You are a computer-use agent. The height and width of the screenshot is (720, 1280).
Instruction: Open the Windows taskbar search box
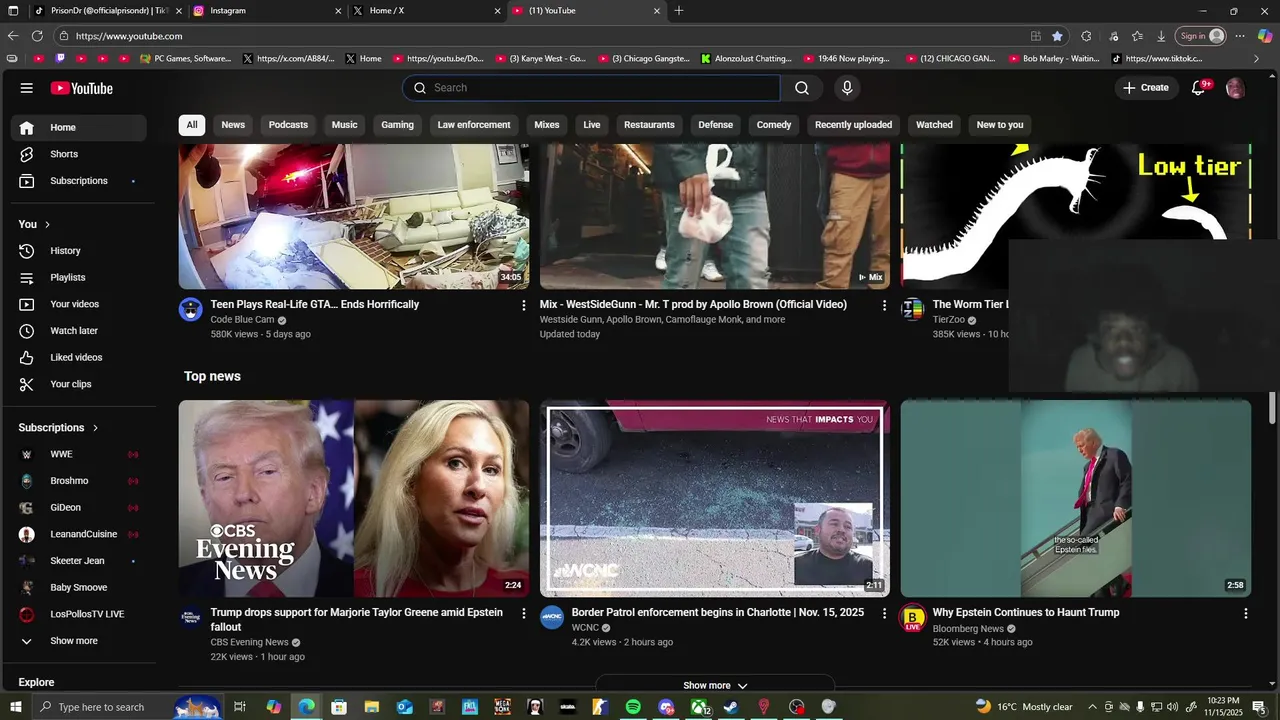(128, 707)
